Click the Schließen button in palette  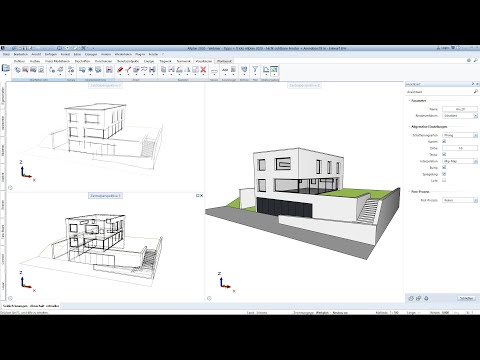click(x=466, y=298)
